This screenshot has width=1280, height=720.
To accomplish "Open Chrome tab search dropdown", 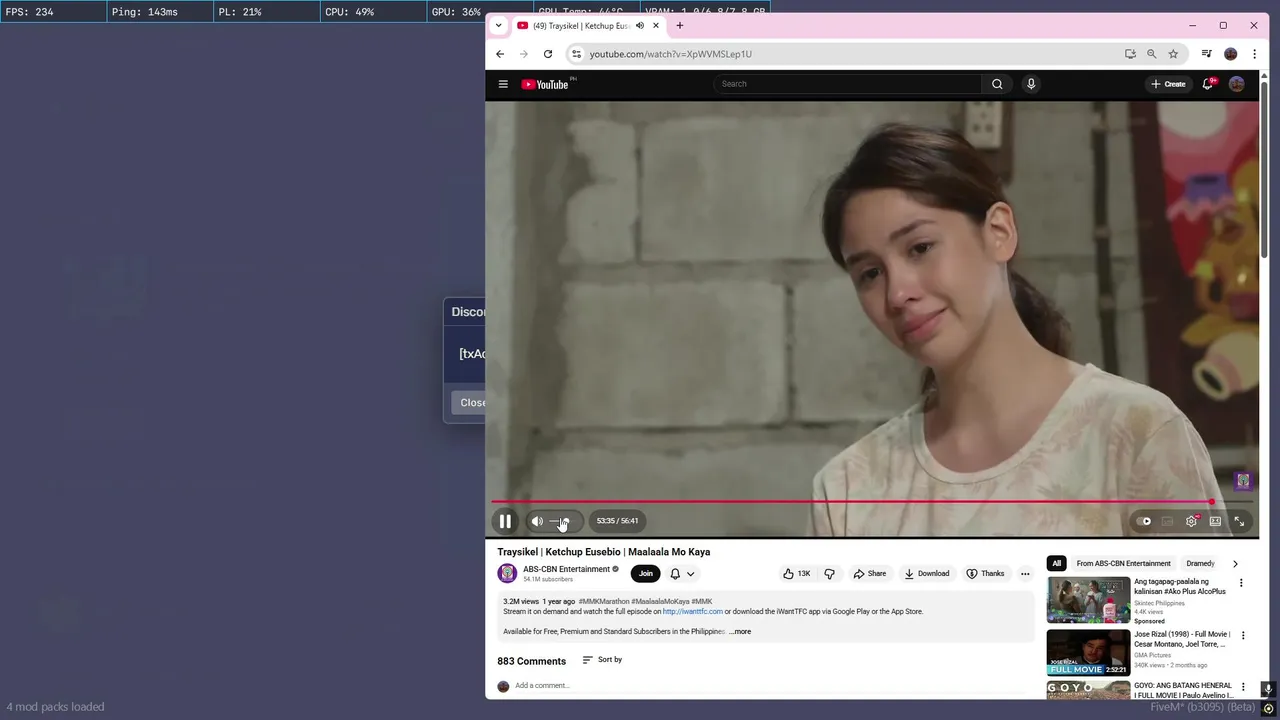I will pyautogui.click(x=499, y=25).
